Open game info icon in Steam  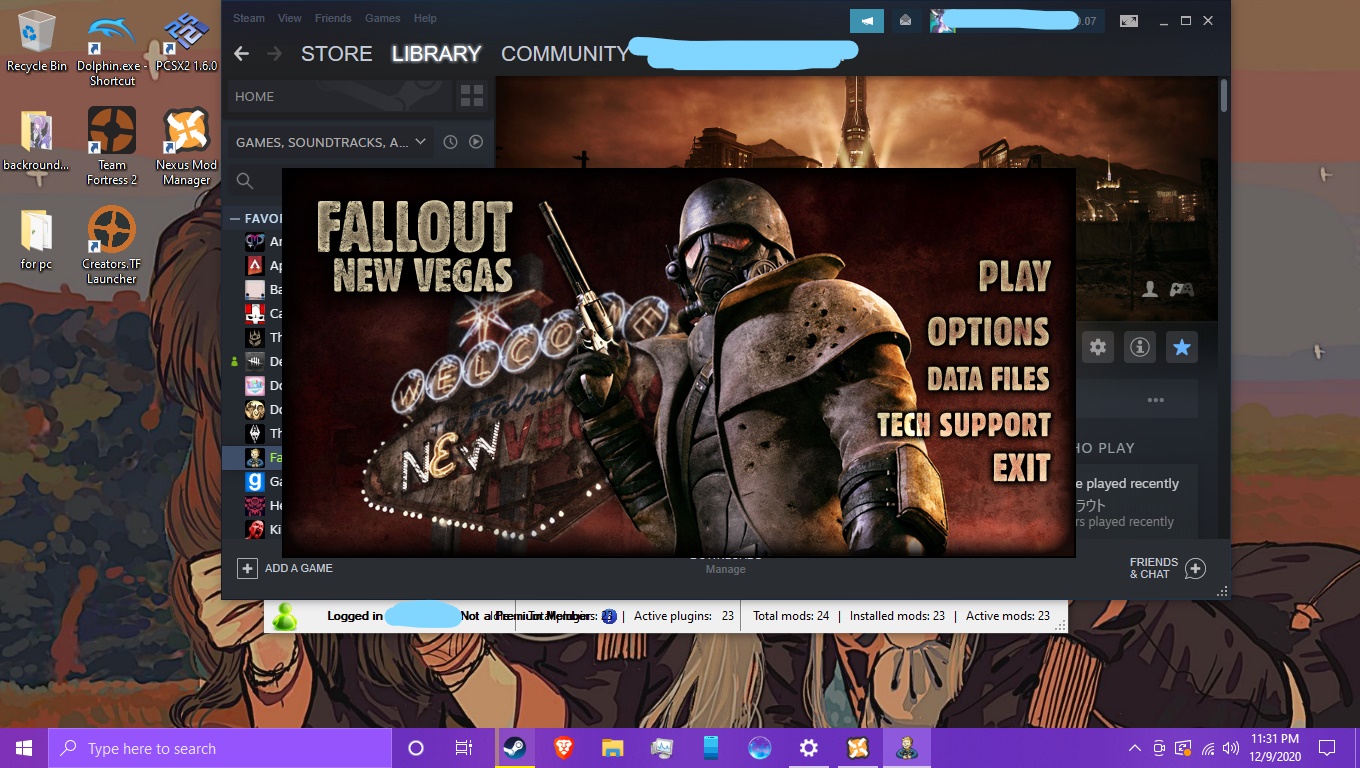[x=1140, y=347]
